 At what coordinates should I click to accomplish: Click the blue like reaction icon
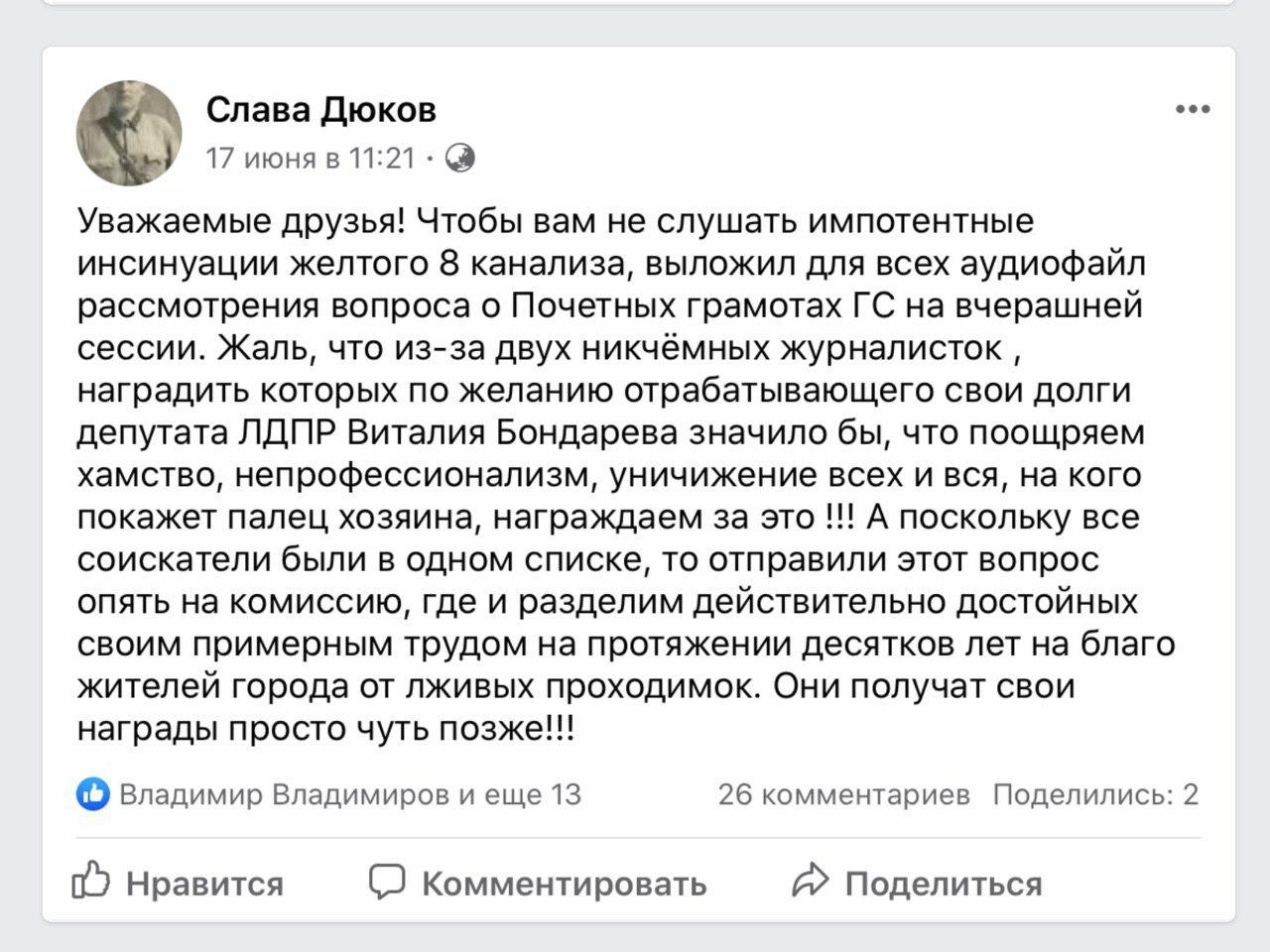tap(93, 794)
